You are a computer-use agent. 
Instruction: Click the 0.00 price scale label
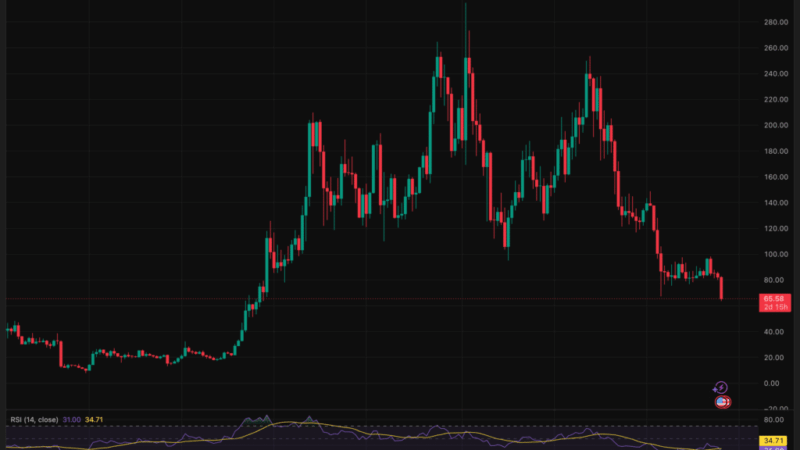coord(772,383)
